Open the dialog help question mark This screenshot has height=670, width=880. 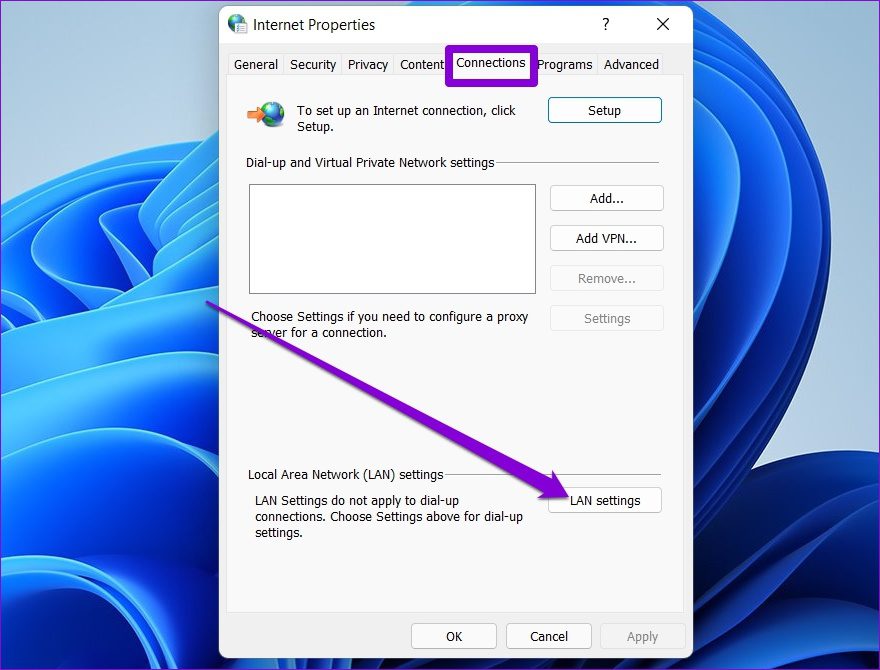point(606,24)
